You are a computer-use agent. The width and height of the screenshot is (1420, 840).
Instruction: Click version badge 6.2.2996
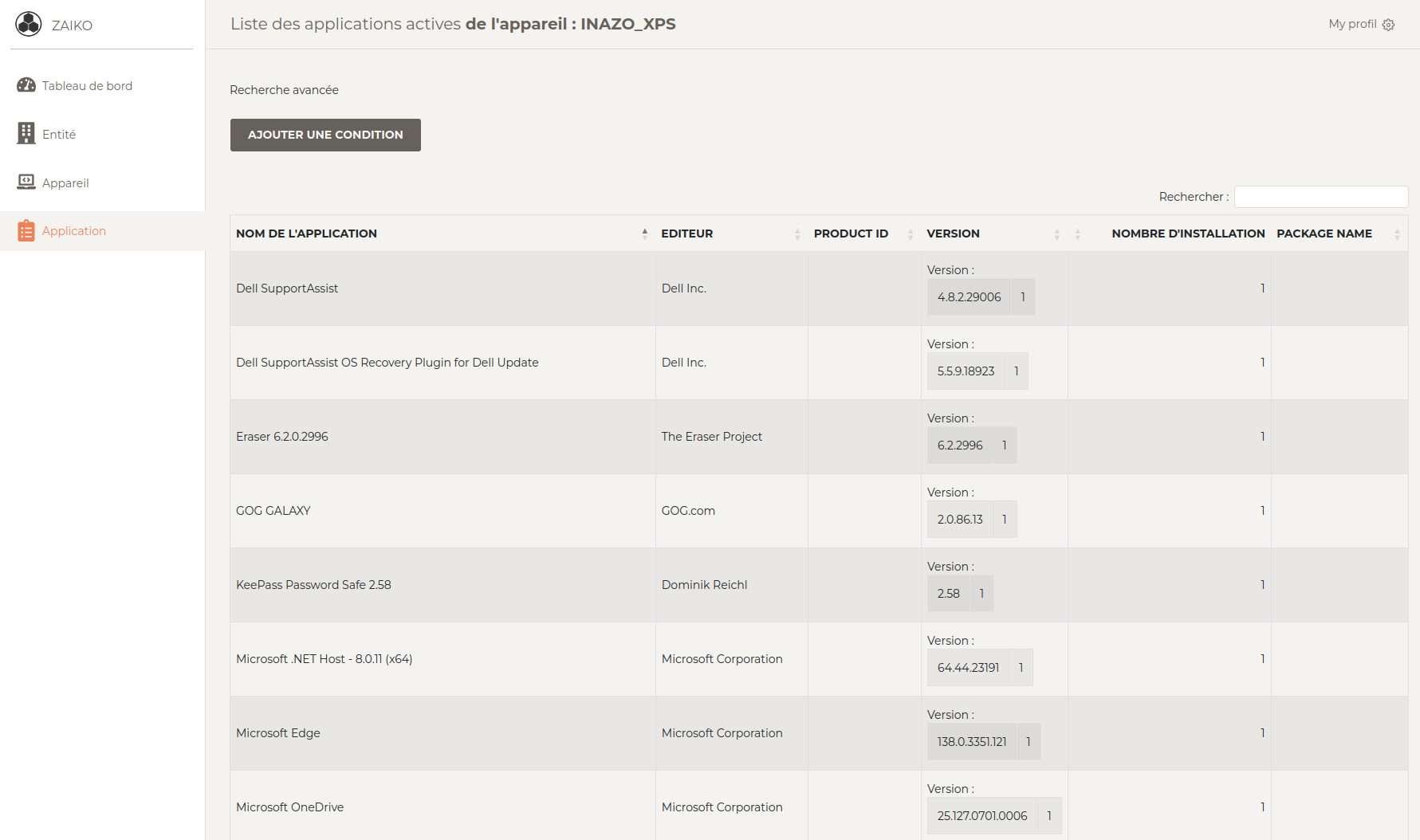click(960, 446)
